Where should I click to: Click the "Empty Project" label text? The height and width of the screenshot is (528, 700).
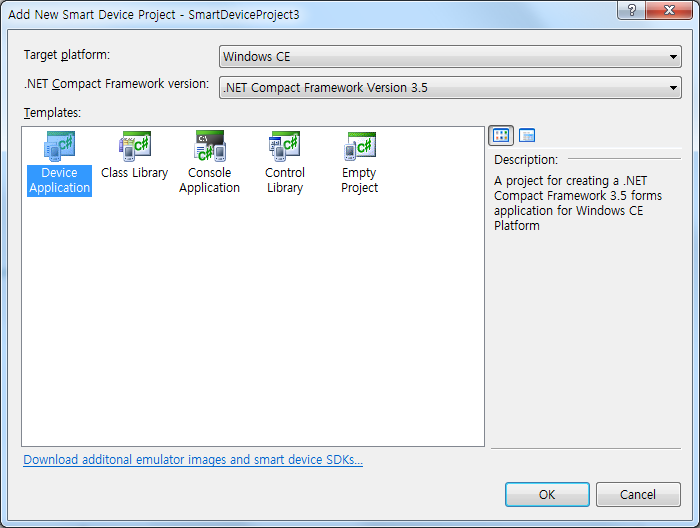coord(359,181)
